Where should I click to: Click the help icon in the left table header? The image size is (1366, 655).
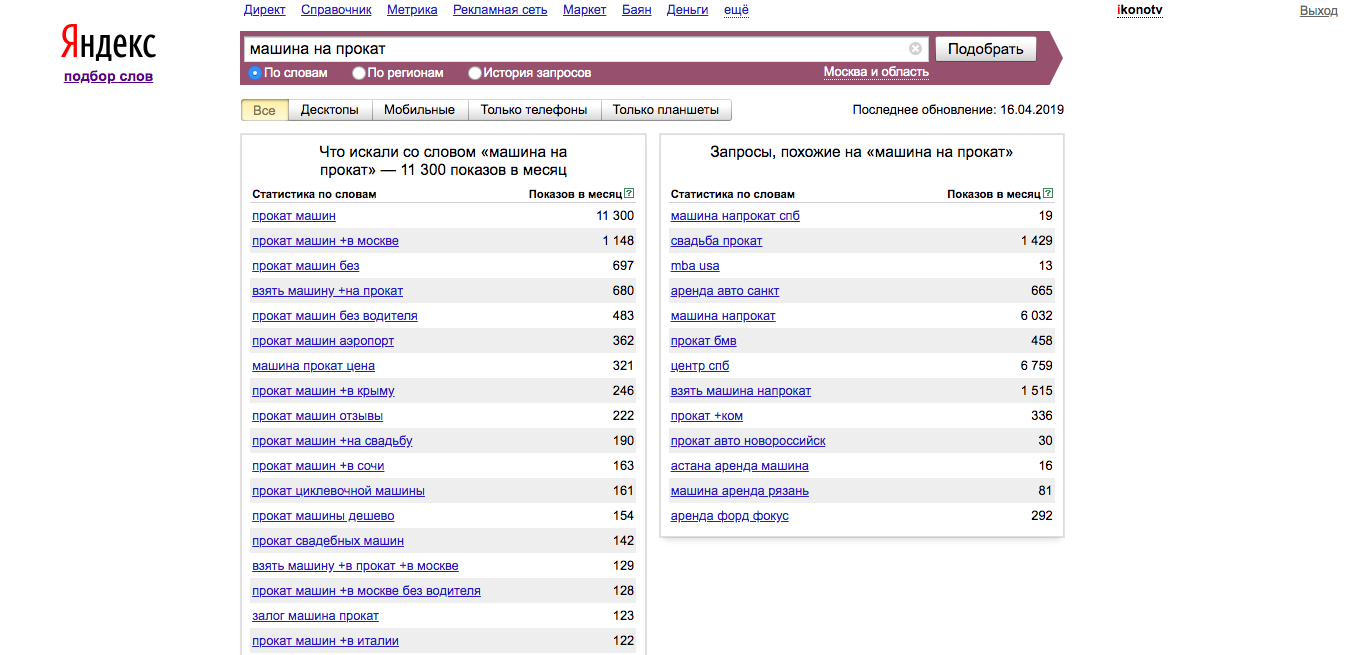[629, 194]
